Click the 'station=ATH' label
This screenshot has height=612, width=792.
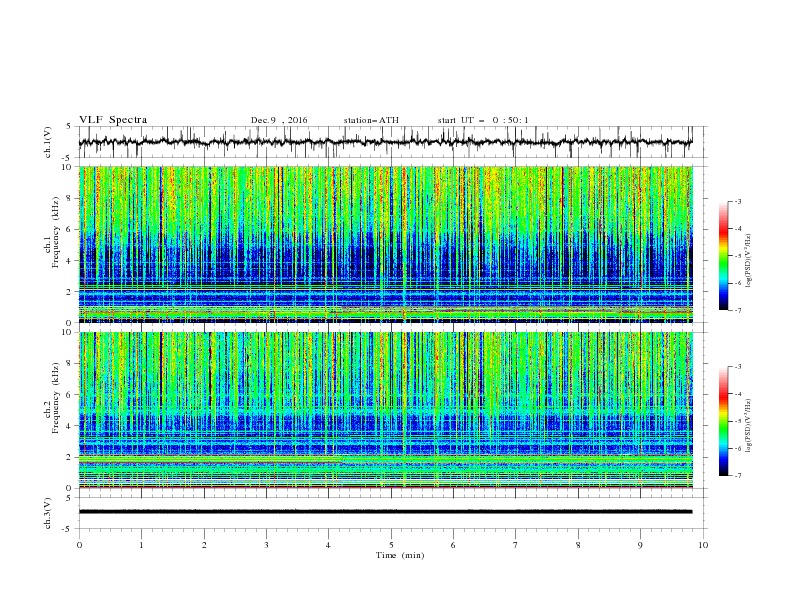pyautogui.click(x=371, y=120)
